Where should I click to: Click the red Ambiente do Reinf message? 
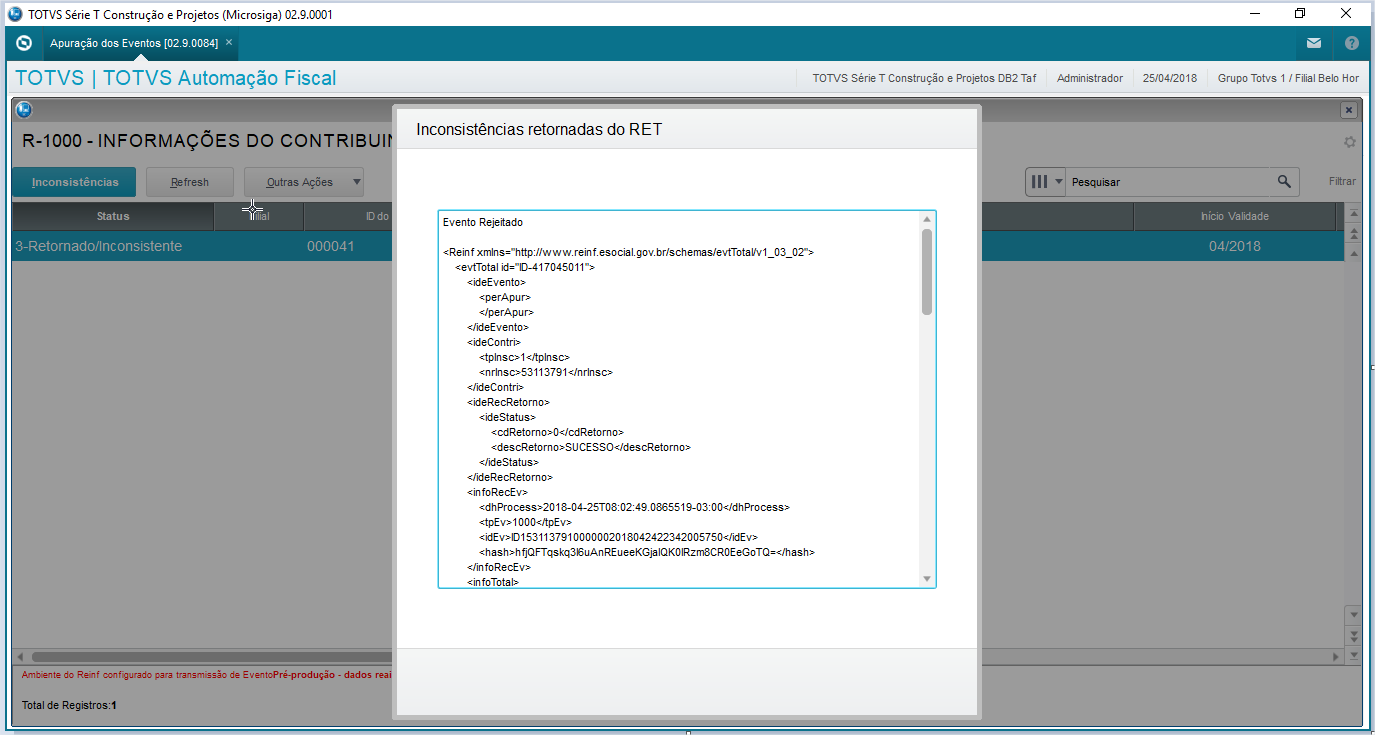pyautogui.click(x=207, y=675)
